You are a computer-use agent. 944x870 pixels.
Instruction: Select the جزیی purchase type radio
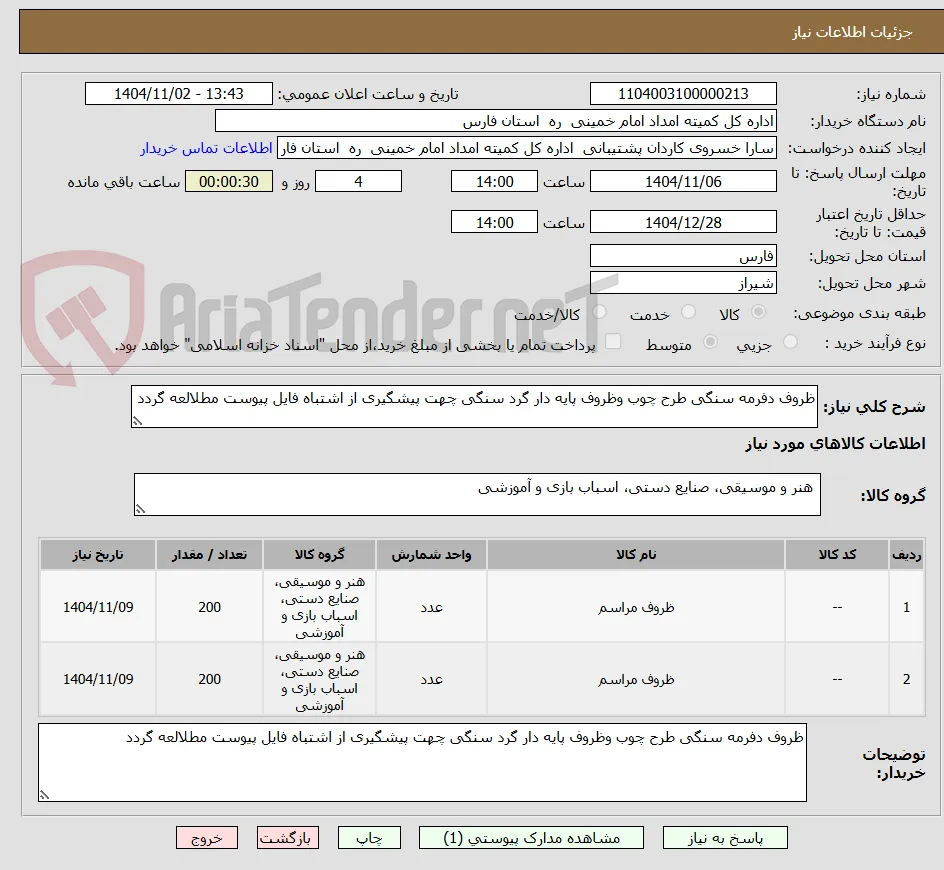(790, 342)
